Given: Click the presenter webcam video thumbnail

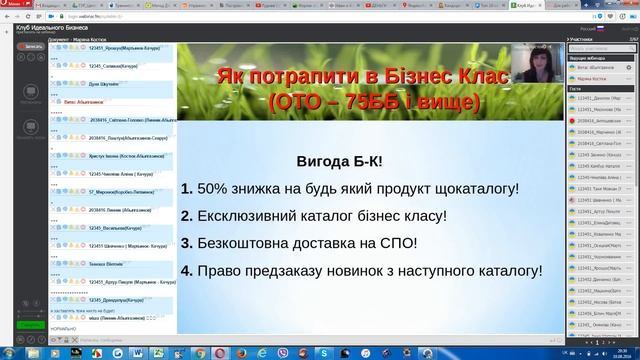Looking at the screenshot, I should (x=538, y=63).
